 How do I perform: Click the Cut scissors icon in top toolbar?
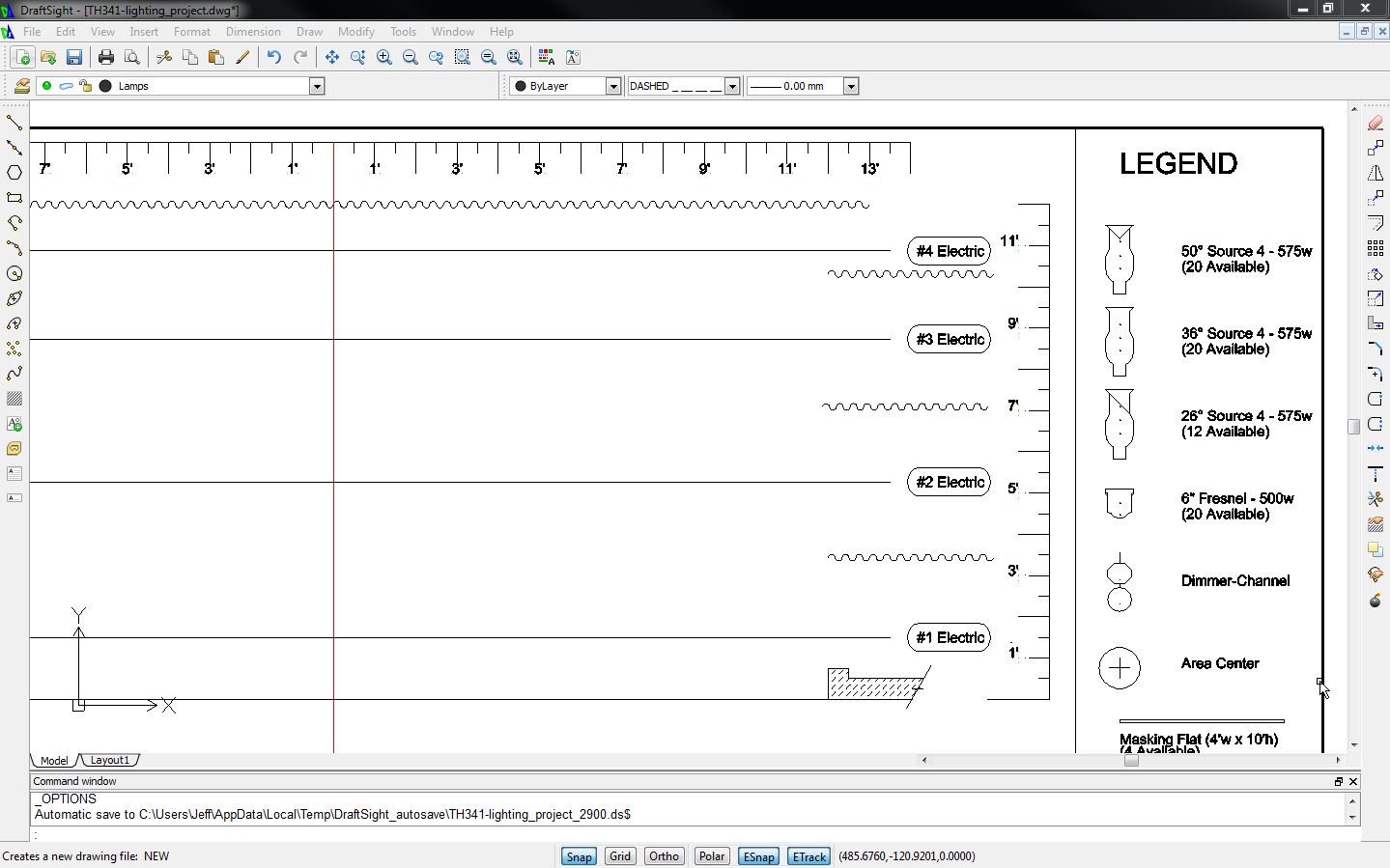[x=164, y=58]
